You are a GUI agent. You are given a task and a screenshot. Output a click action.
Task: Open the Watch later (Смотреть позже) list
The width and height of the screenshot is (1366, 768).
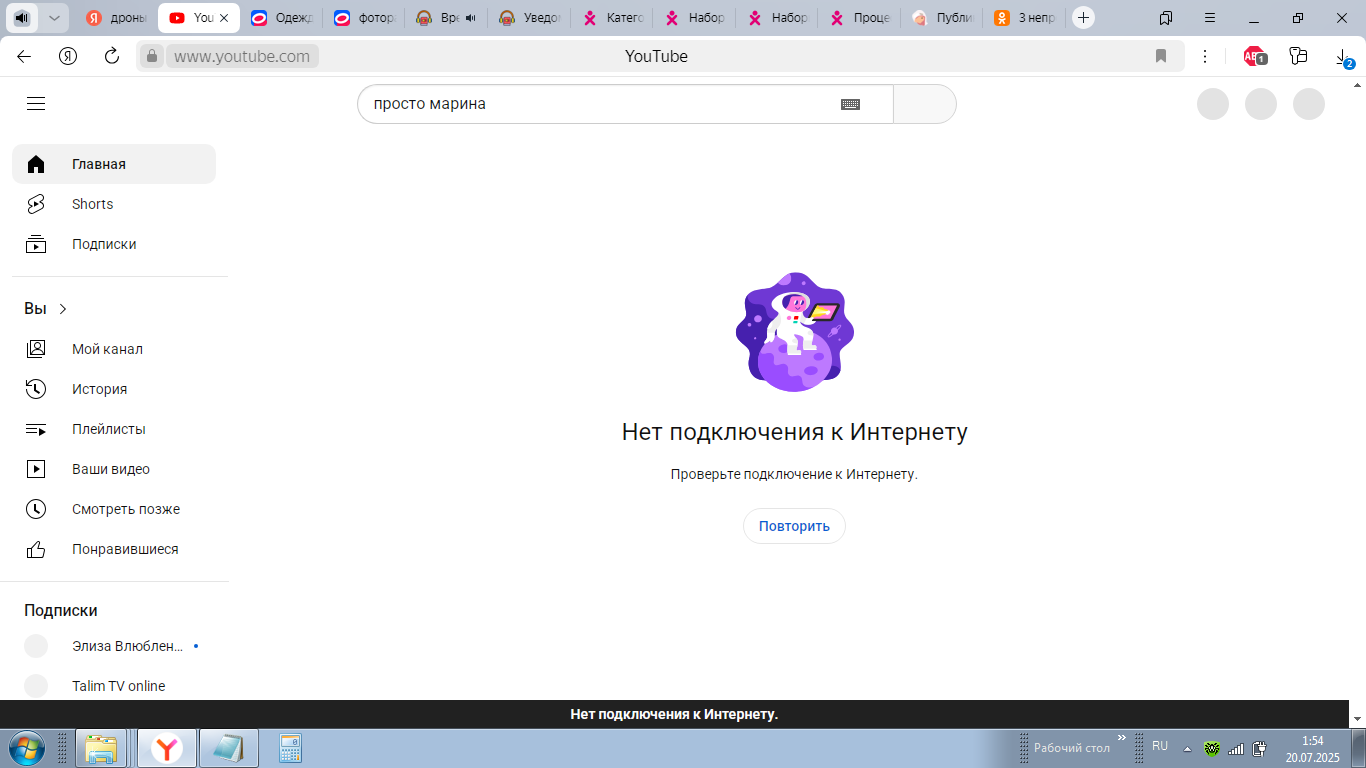[x=125, y=509]
